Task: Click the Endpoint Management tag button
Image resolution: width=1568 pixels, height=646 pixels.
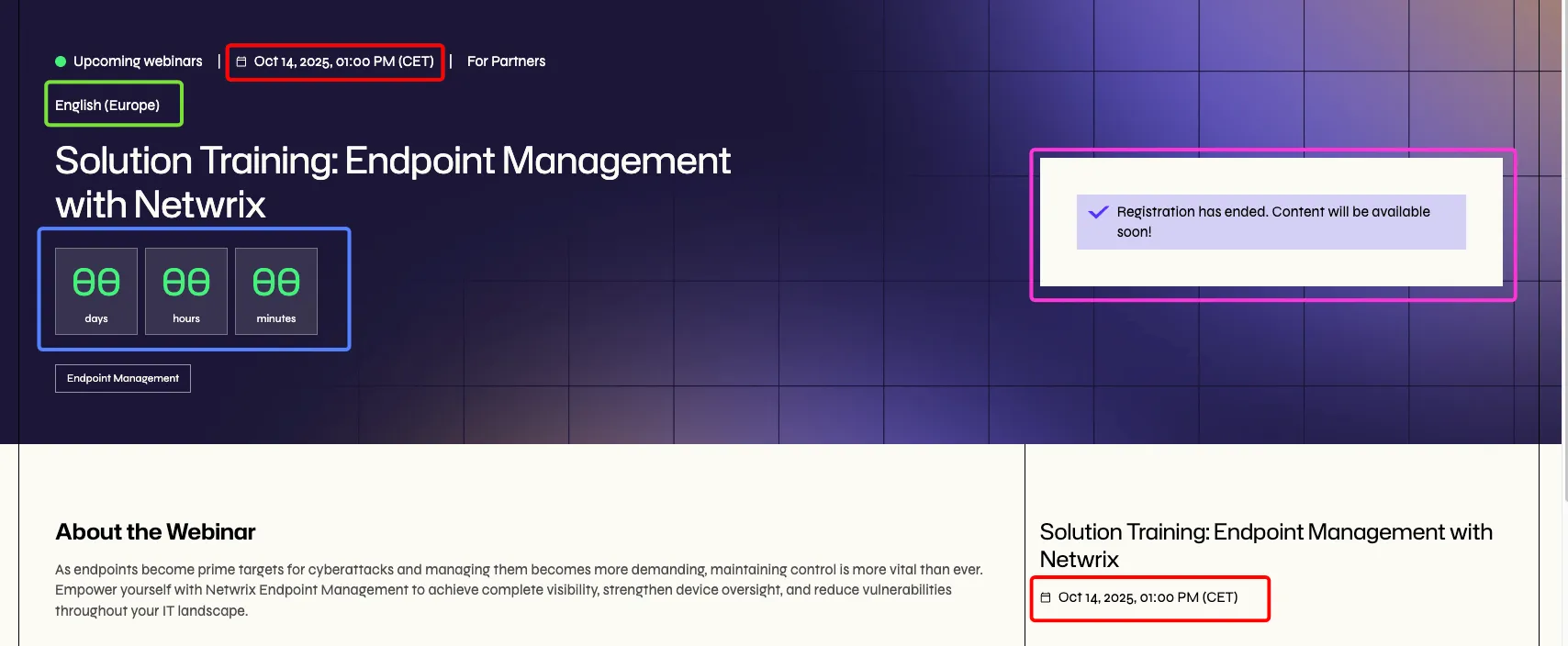Action: pyautogui.click(x=123, y=378)
